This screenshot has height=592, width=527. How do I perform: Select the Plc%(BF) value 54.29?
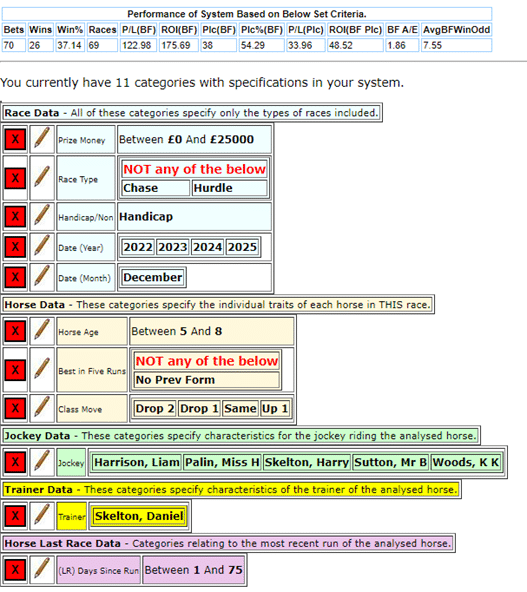click(262, 45)
